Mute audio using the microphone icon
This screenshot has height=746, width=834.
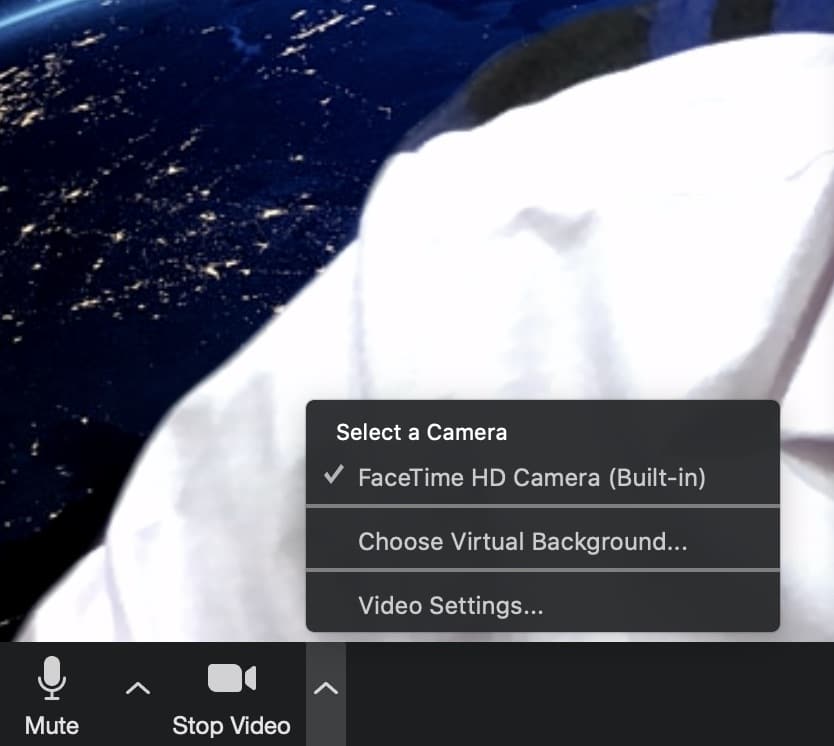pyautogui.click(x=52, y=679)
